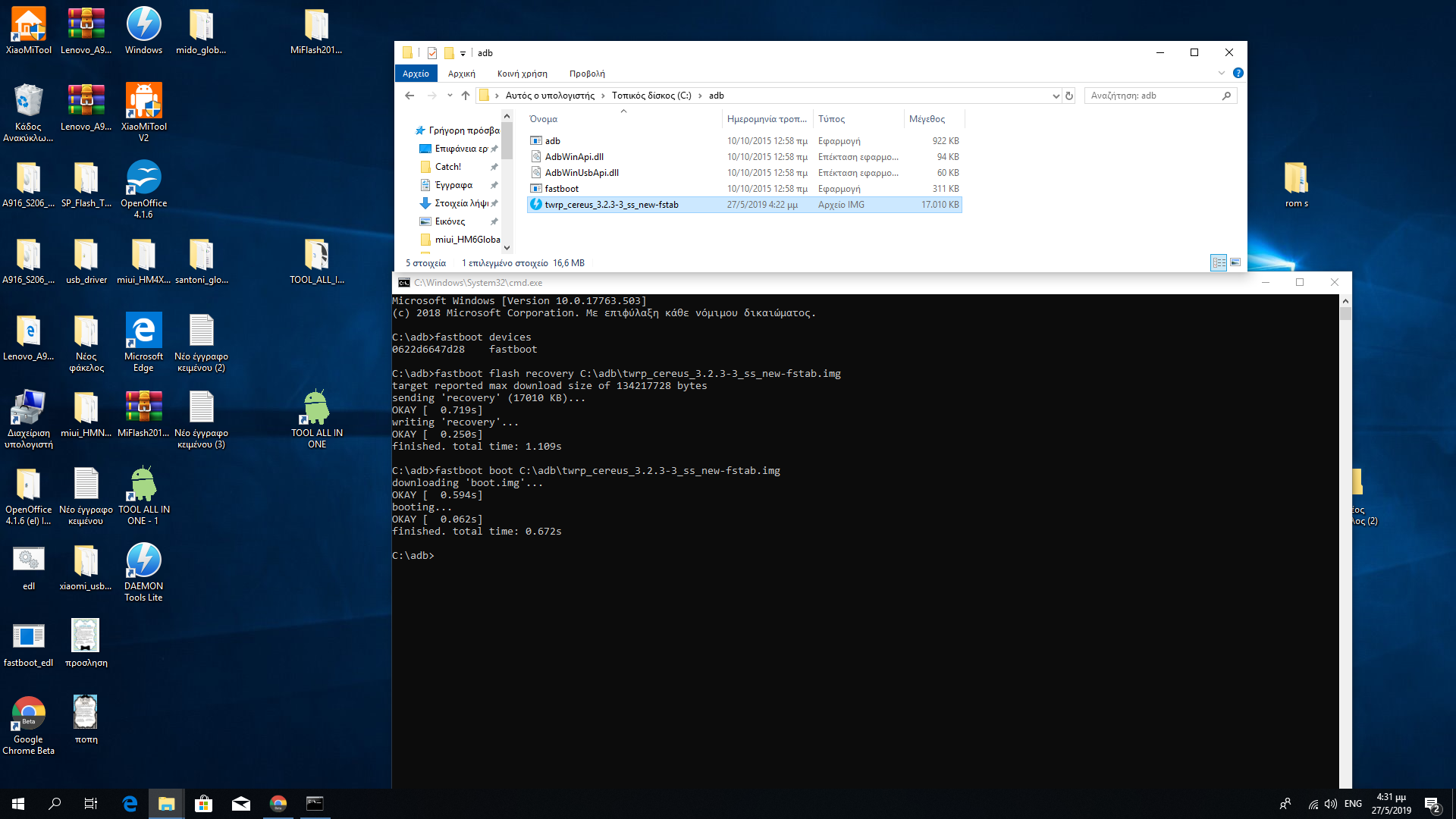Navigate to Τοπικός δίσκος (C:) breadcrumb
Screen dimensions: 1456x819
[651, 96]
